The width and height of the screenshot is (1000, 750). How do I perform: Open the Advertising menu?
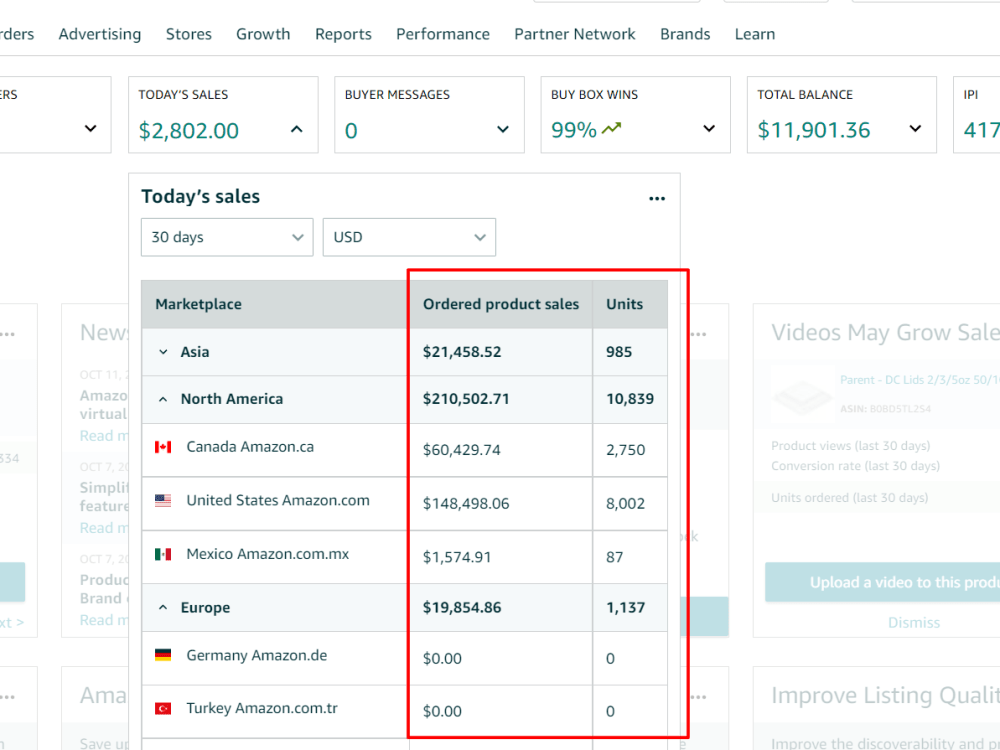coord(100,34)
